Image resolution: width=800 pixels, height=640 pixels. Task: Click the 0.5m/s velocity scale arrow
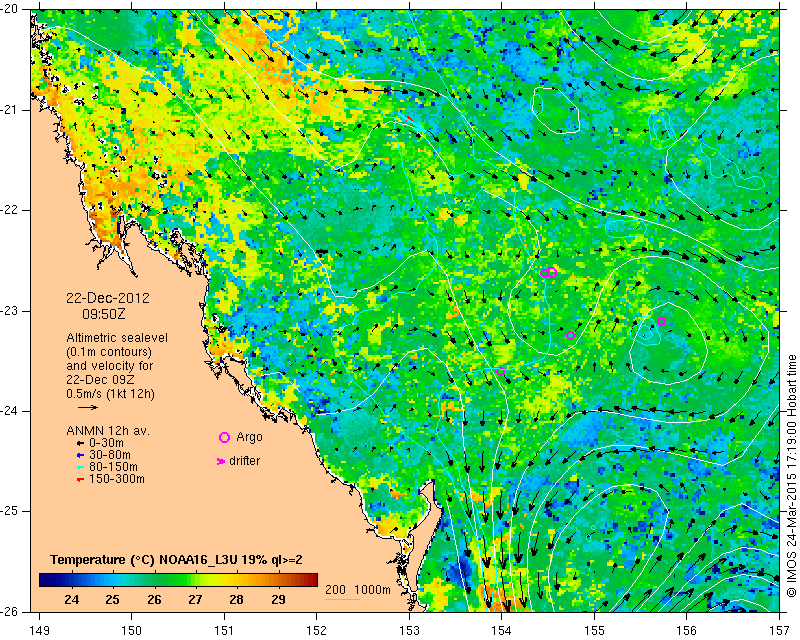pyautogui.click(x=88, y=407)
